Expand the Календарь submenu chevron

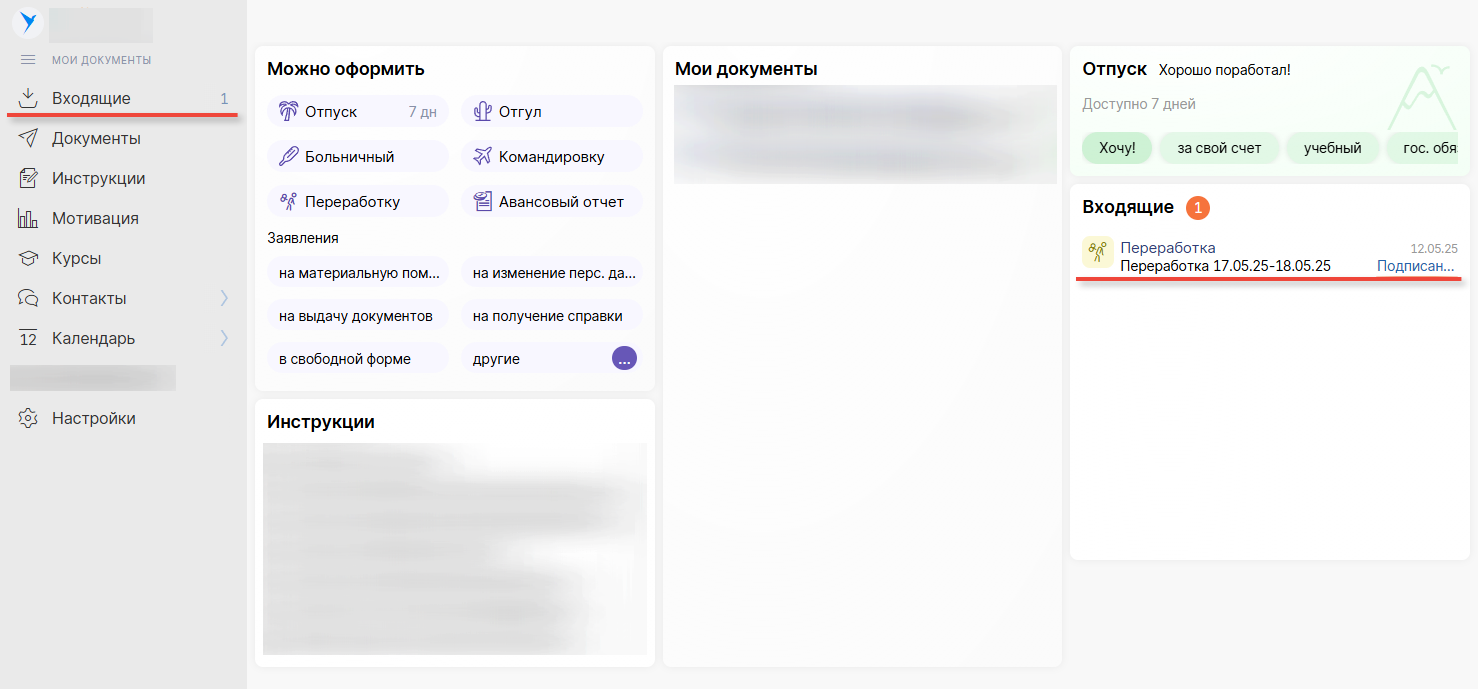coord(224,338)
